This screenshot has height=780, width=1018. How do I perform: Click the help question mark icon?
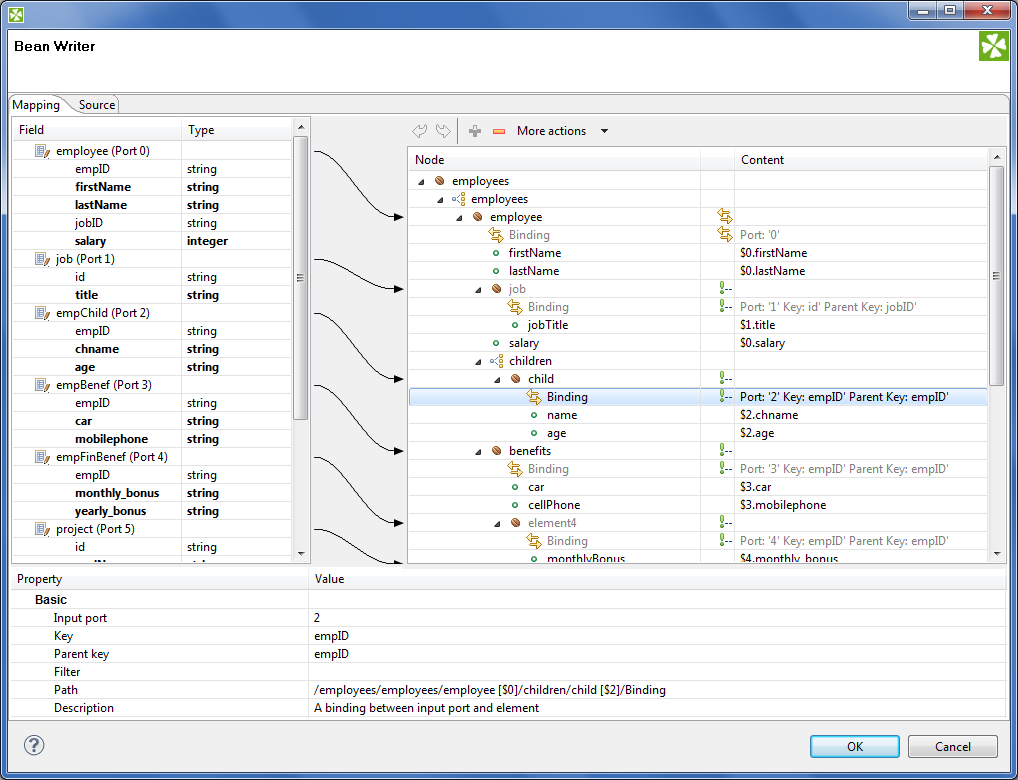[34, 745]
